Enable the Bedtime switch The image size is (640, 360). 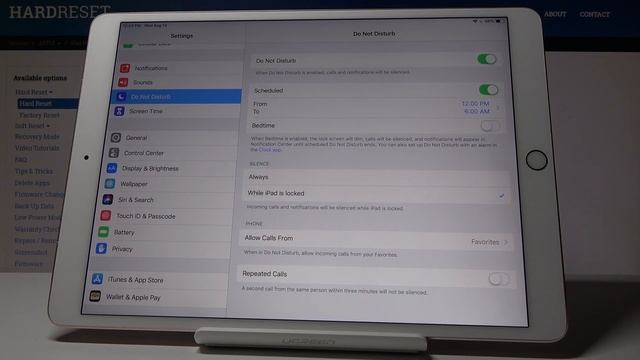(490, 126)
